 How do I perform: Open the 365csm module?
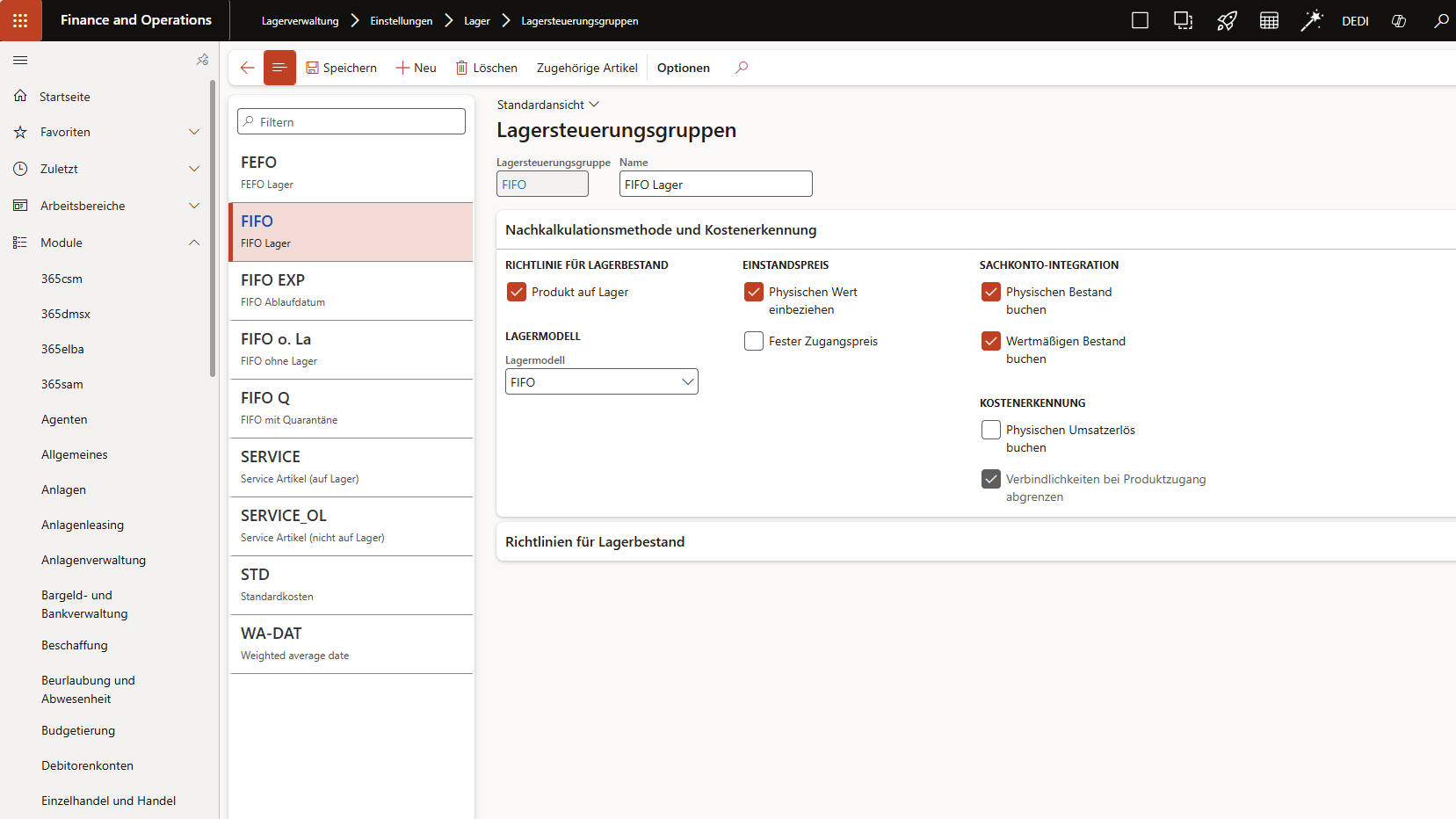(62, 279)
